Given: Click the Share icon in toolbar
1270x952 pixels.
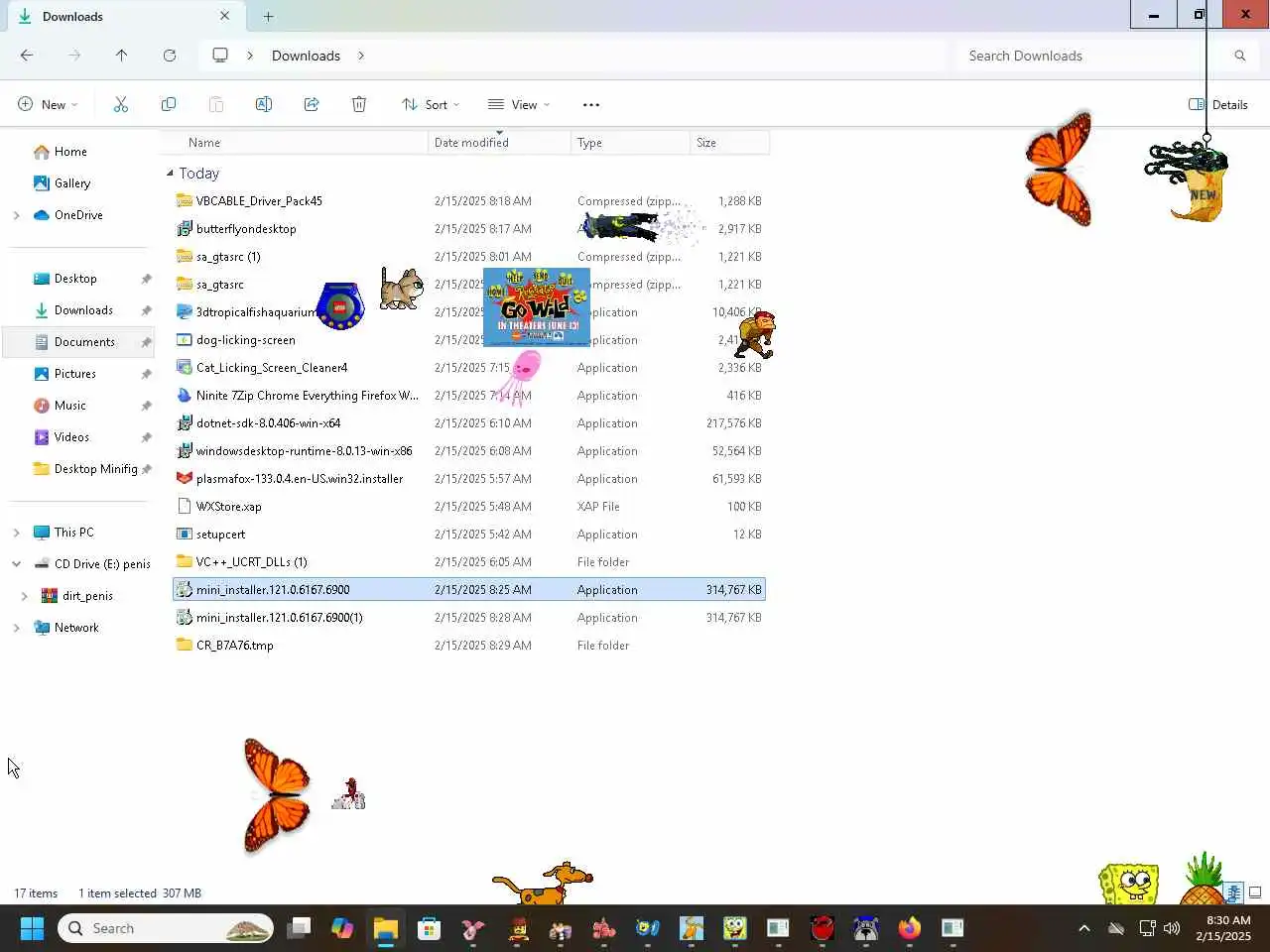Looking at the screenshot, I should [x=312, y=104].
